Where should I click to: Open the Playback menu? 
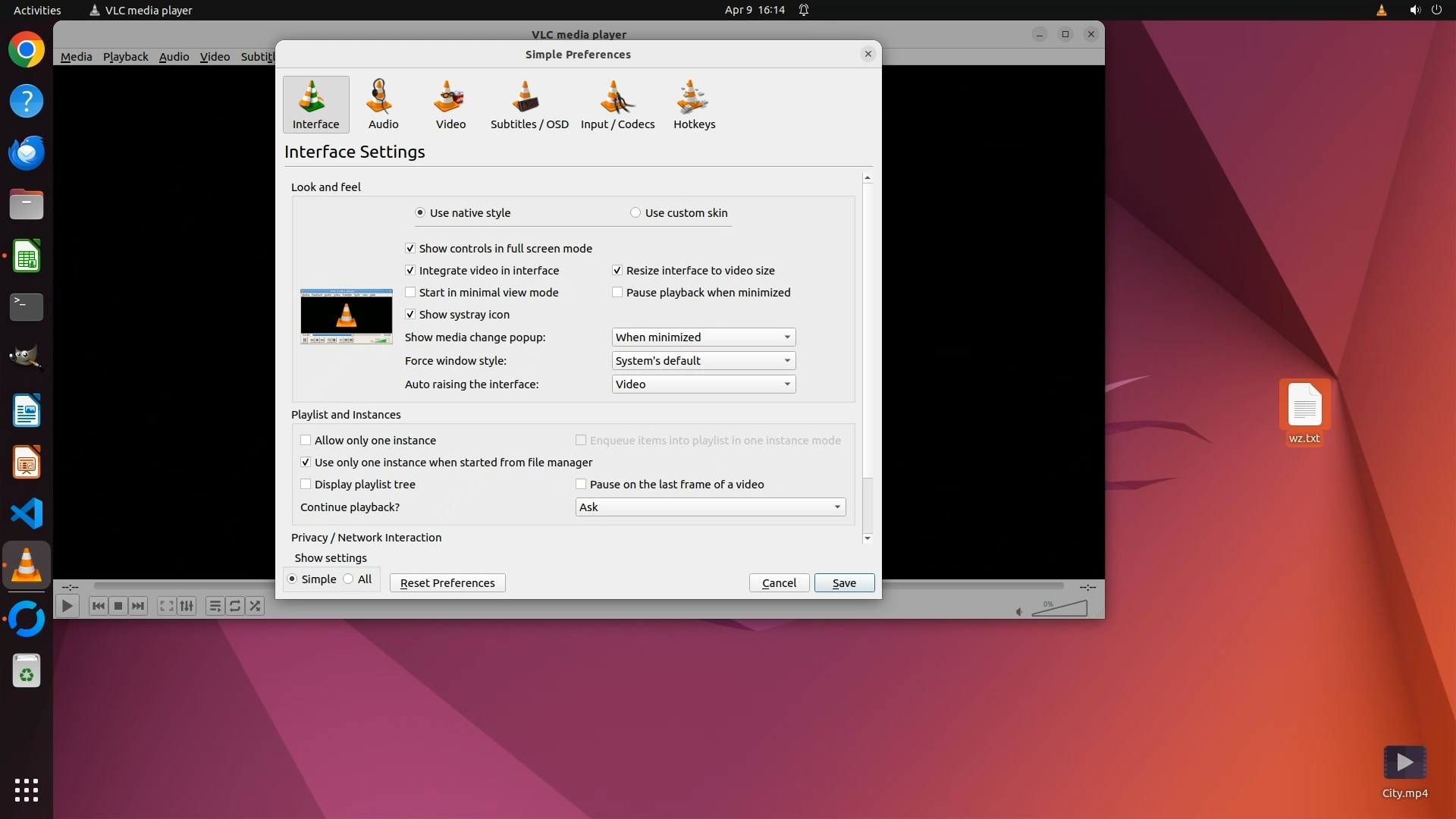click(x=125, y=57)
